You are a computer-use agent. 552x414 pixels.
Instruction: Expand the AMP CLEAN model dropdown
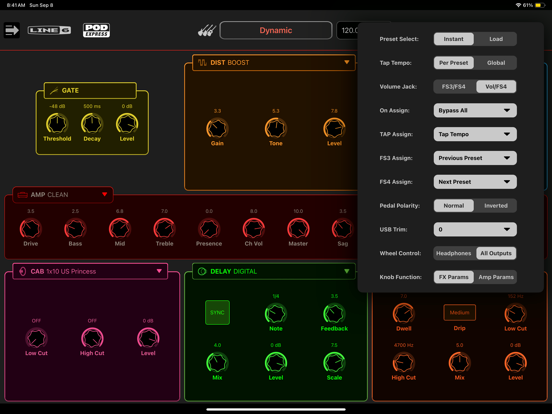pyautogui.click(x=105, y=194)
